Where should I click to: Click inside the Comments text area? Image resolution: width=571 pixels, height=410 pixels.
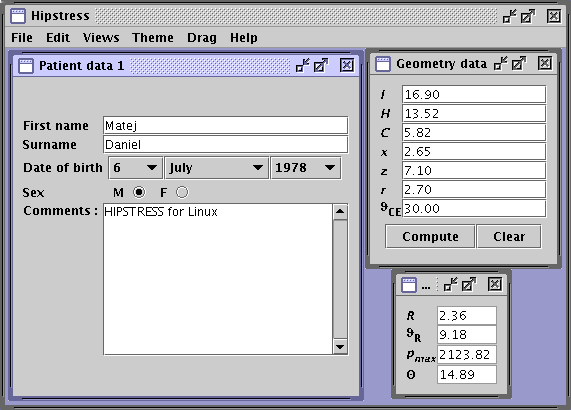218,279
